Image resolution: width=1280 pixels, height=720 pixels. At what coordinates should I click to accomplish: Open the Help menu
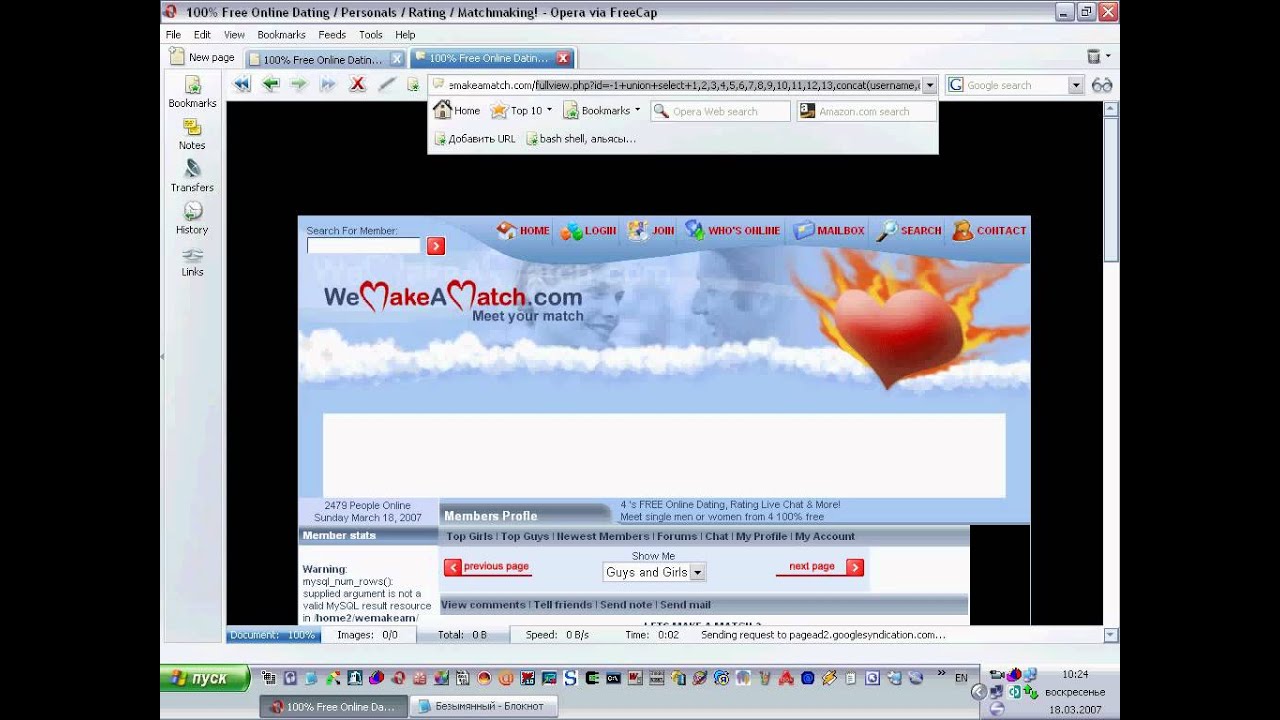click(405, 34)
